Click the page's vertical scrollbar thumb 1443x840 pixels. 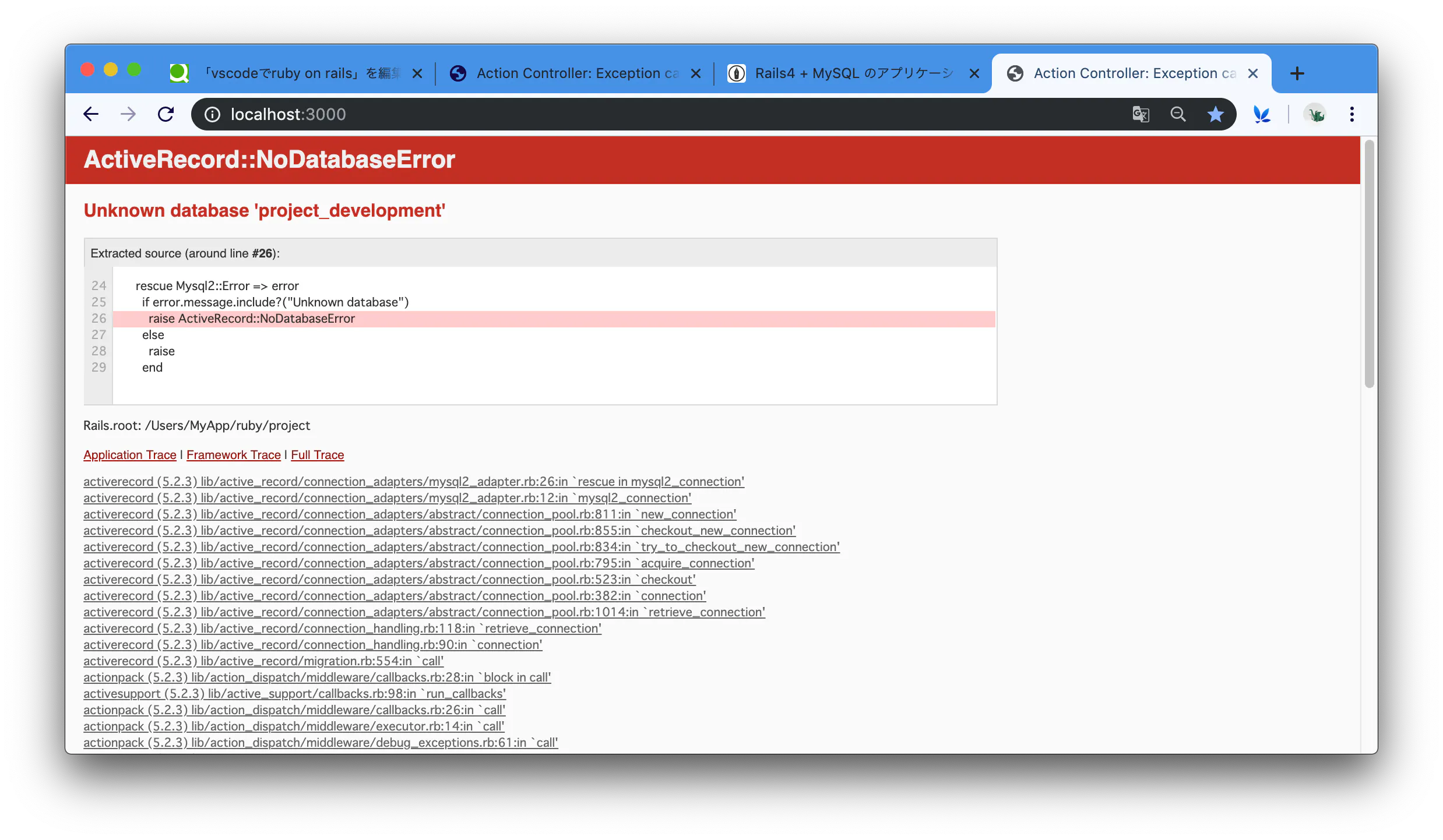click(x=1369, y=262)
